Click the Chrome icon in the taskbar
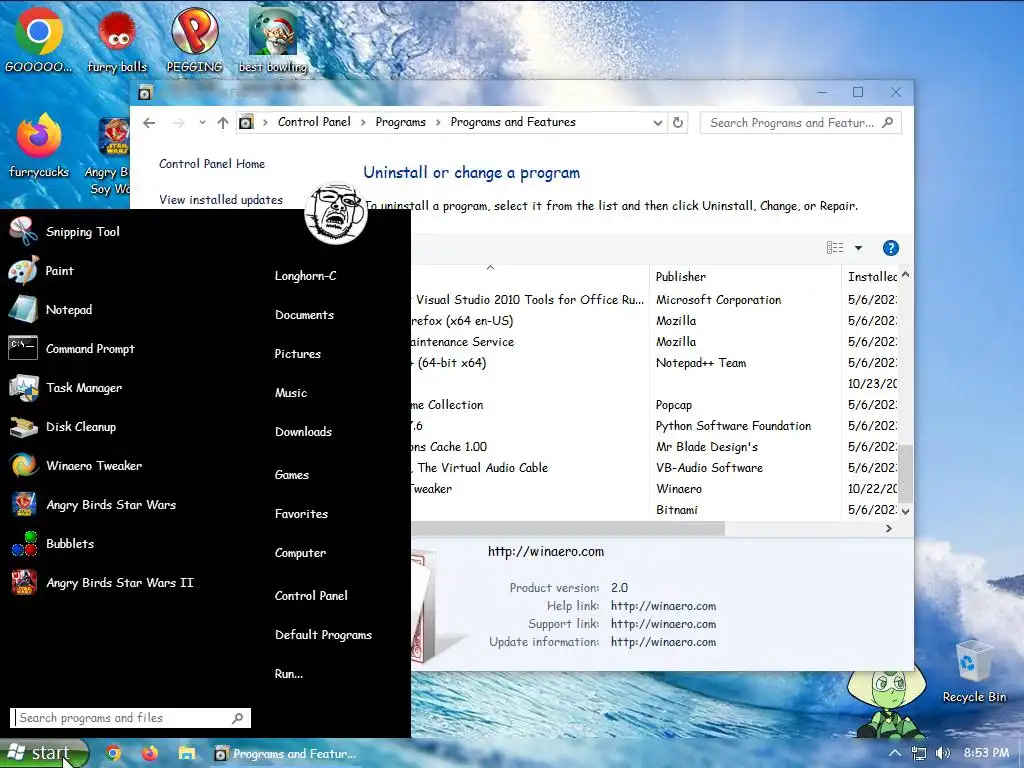The image size is (1024, 768). (x=113, y=754)
